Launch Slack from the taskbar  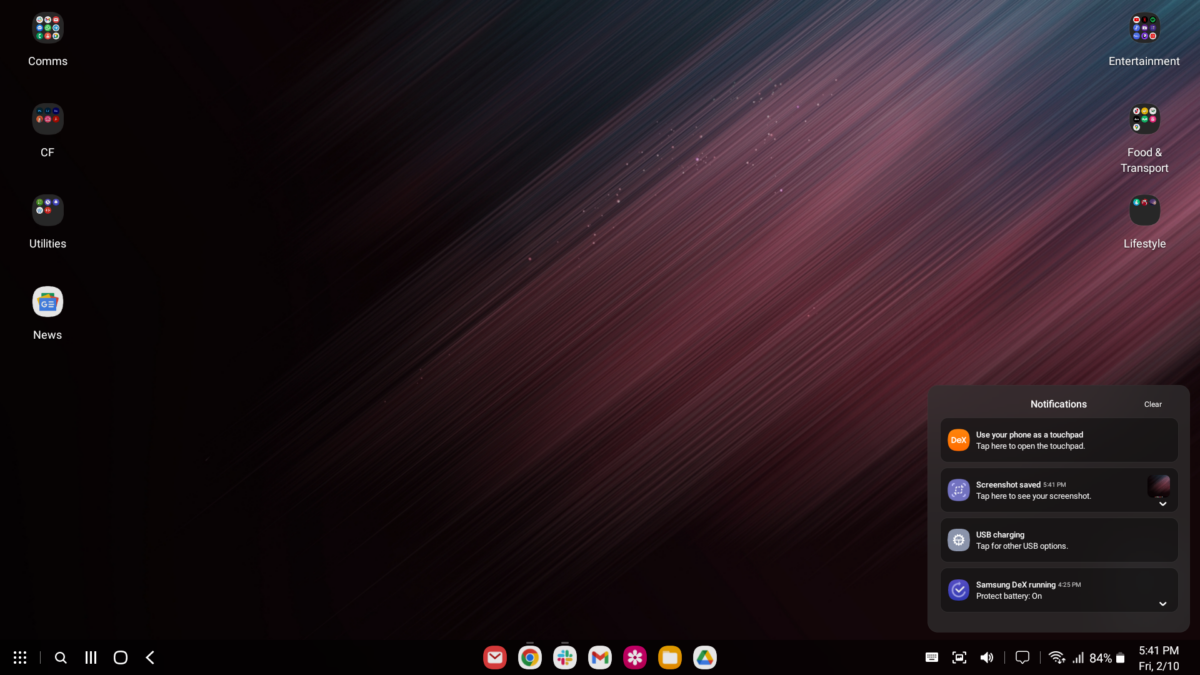coord(565,657)
